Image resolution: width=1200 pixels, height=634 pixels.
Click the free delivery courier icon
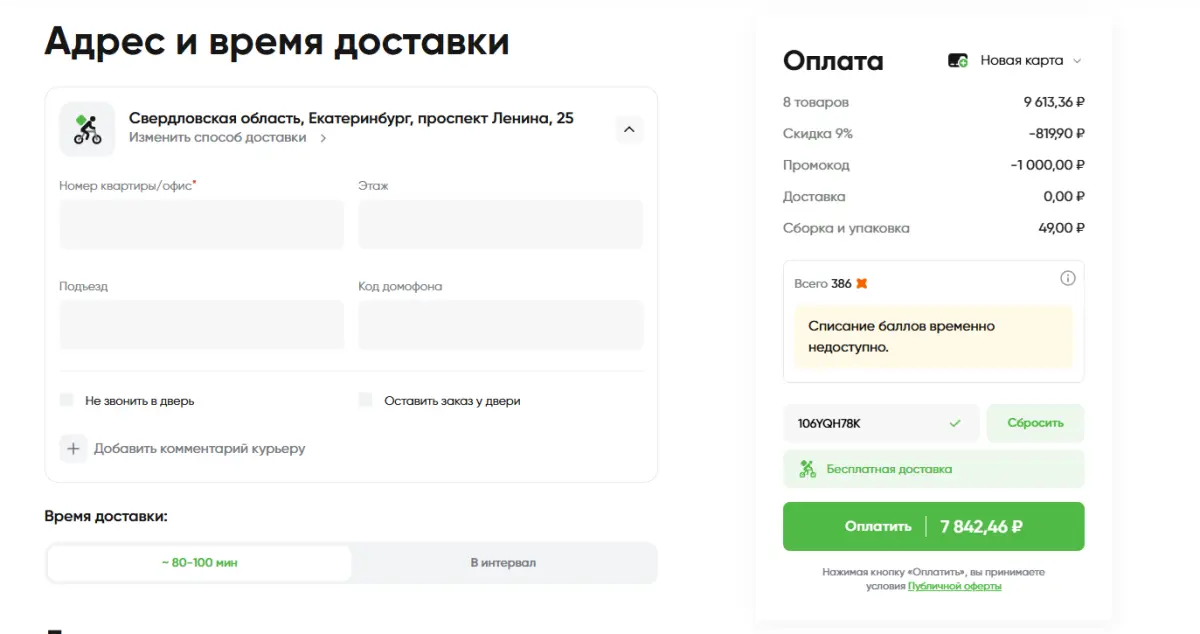coord(808,469)
